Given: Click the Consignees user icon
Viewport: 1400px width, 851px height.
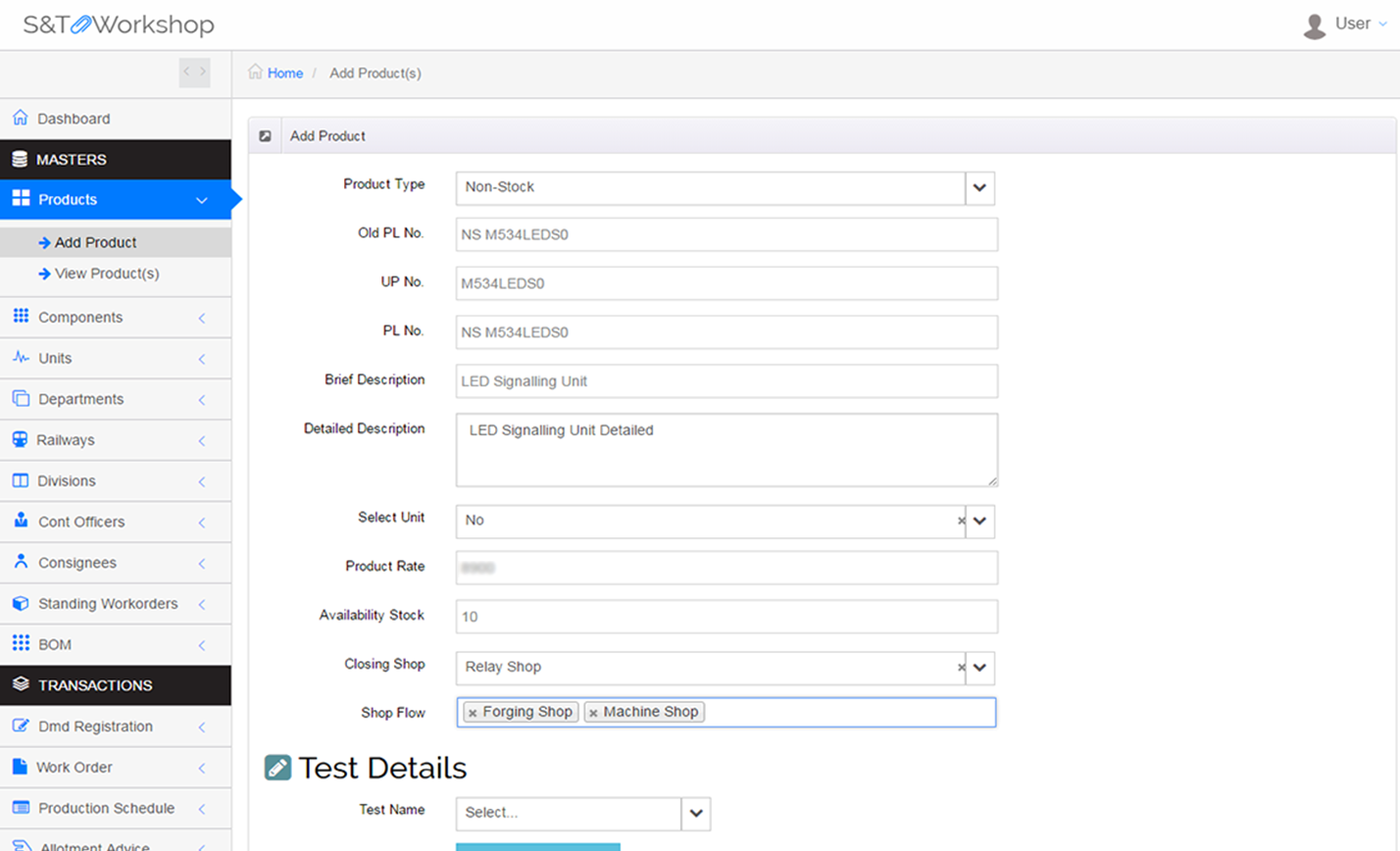Looking at the screenshot, I should pos(21,562).
